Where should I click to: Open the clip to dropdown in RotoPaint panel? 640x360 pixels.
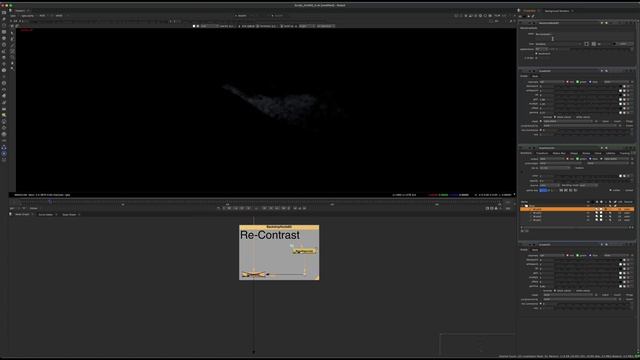pos(555,168)
